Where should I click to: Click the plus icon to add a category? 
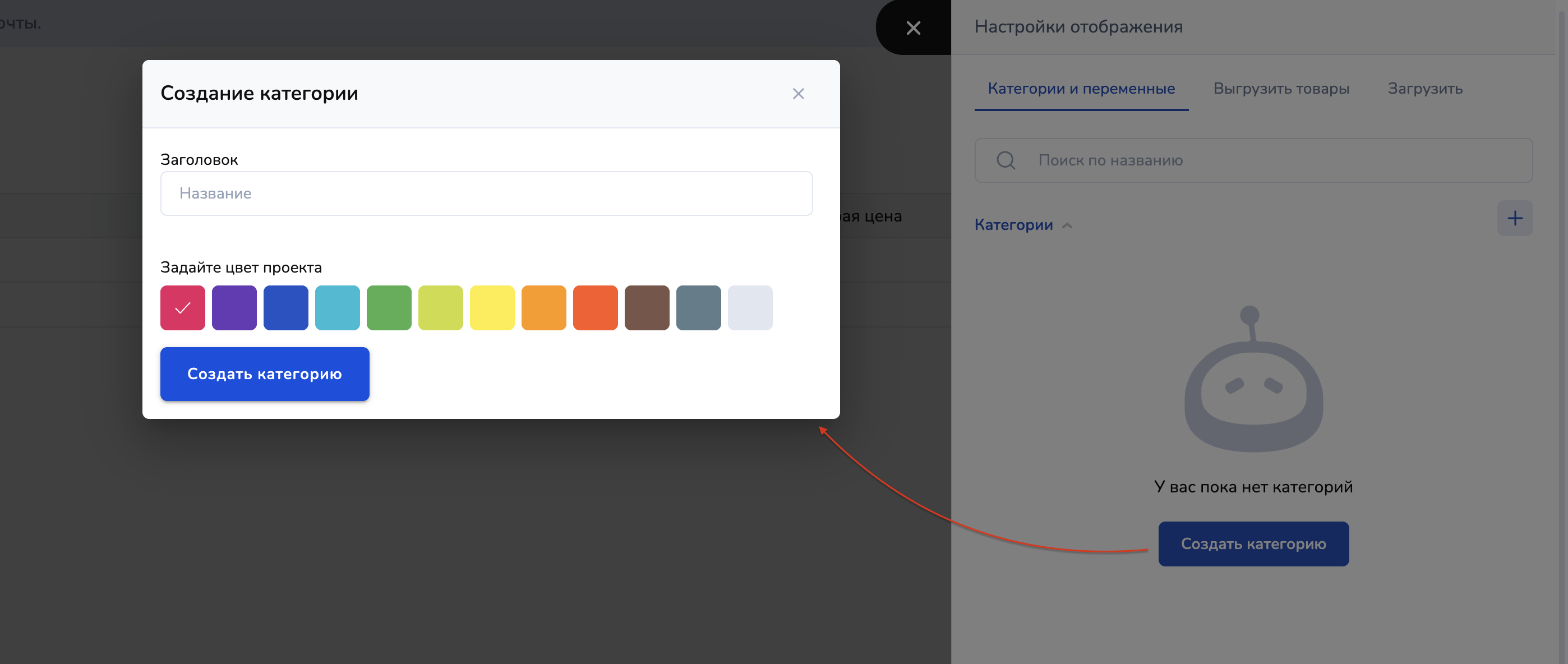1514,218
